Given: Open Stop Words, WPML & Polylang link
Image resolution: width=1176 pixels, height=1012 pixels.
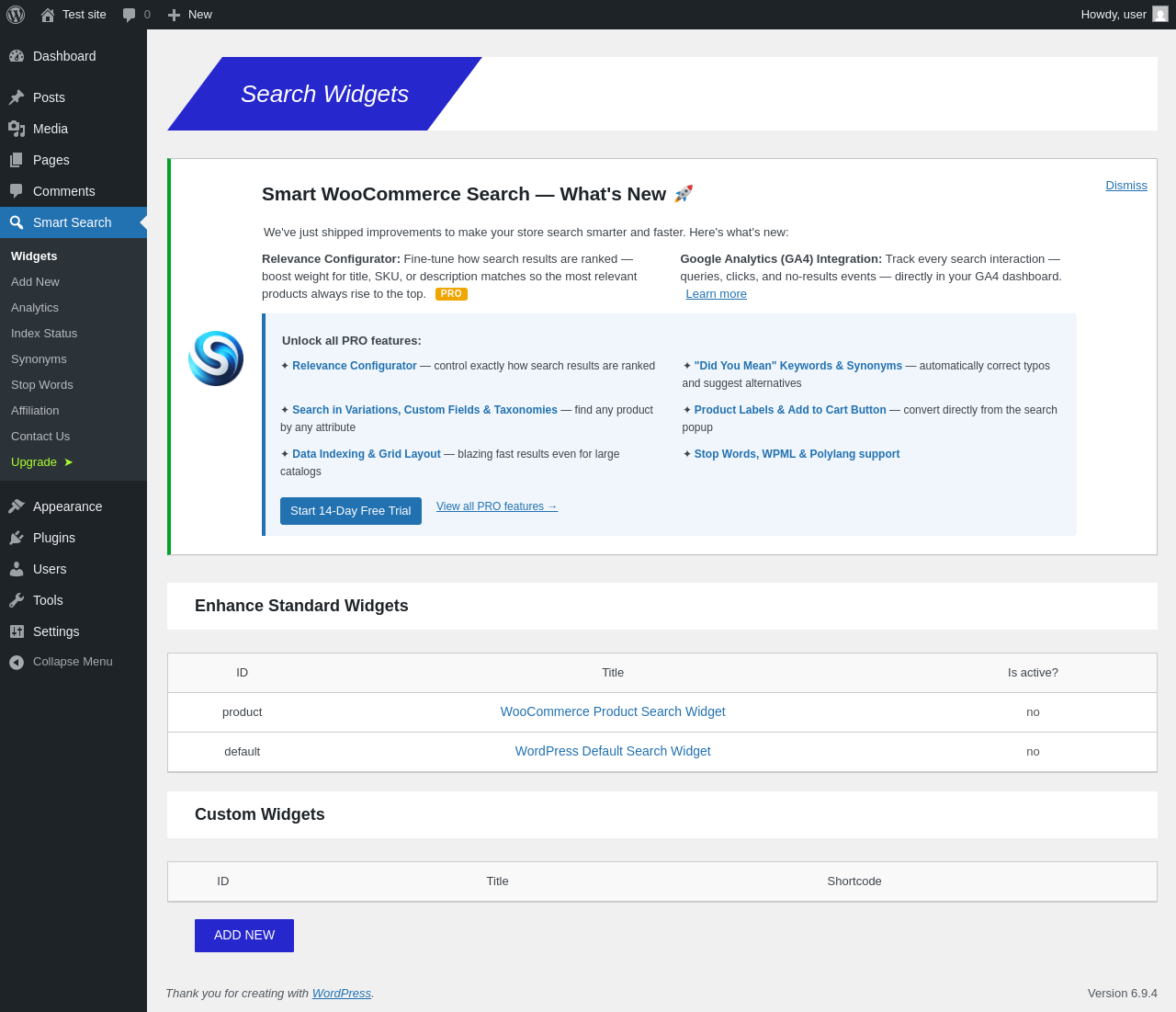Looking at the screenshot, I should (x=797, y=454).
